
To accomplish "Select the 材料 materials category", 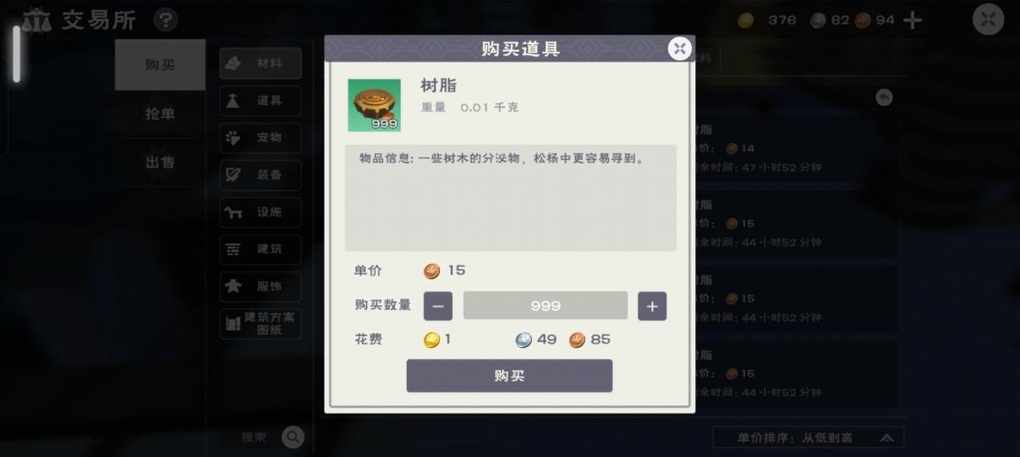I will [x=260, y=63].
